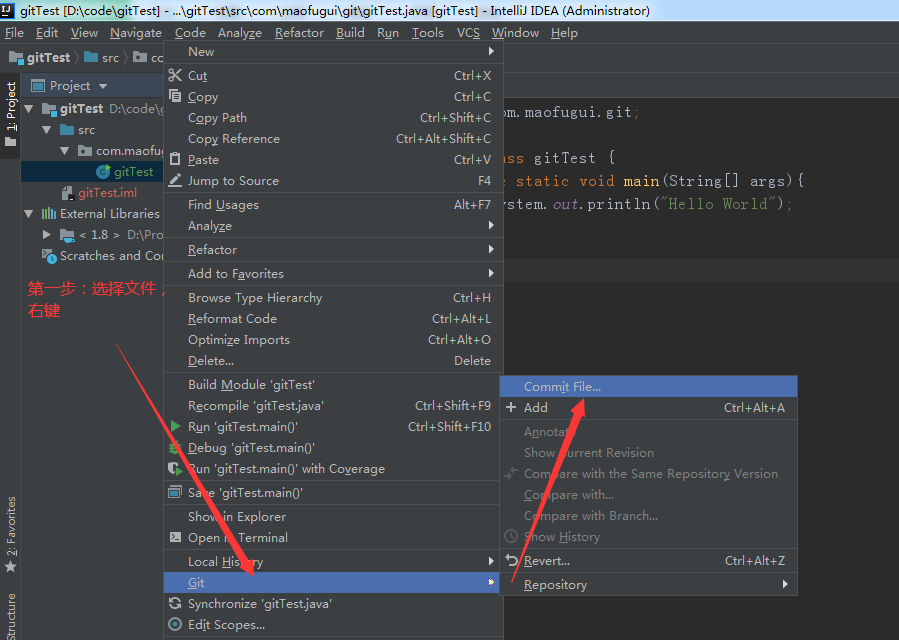The image size is (899, 640).
Task: Click the Copy icon in context menu
Action: (175, 96)
